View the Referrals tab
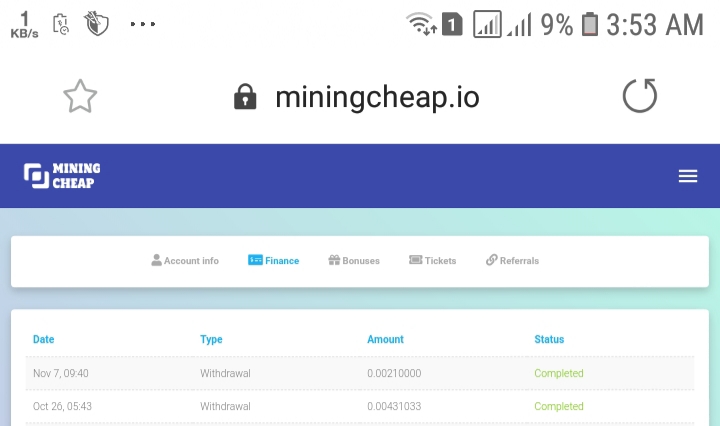This screenshot has height=426, width=720. pos(512,260)
